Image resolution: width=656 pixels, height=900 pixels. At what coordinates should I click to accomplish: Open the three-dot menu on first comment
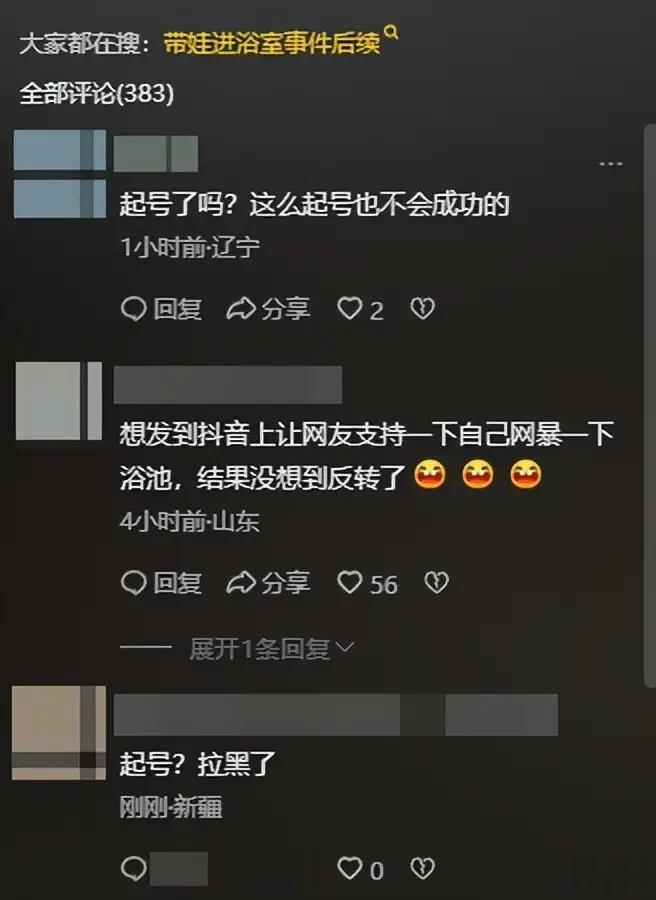tap(610, 164)
